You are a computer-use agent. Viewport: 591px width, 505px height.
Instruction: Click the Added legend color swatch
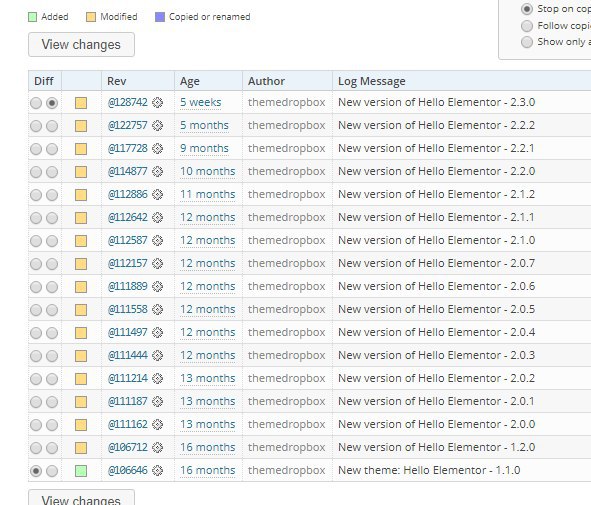click(33, 17)
